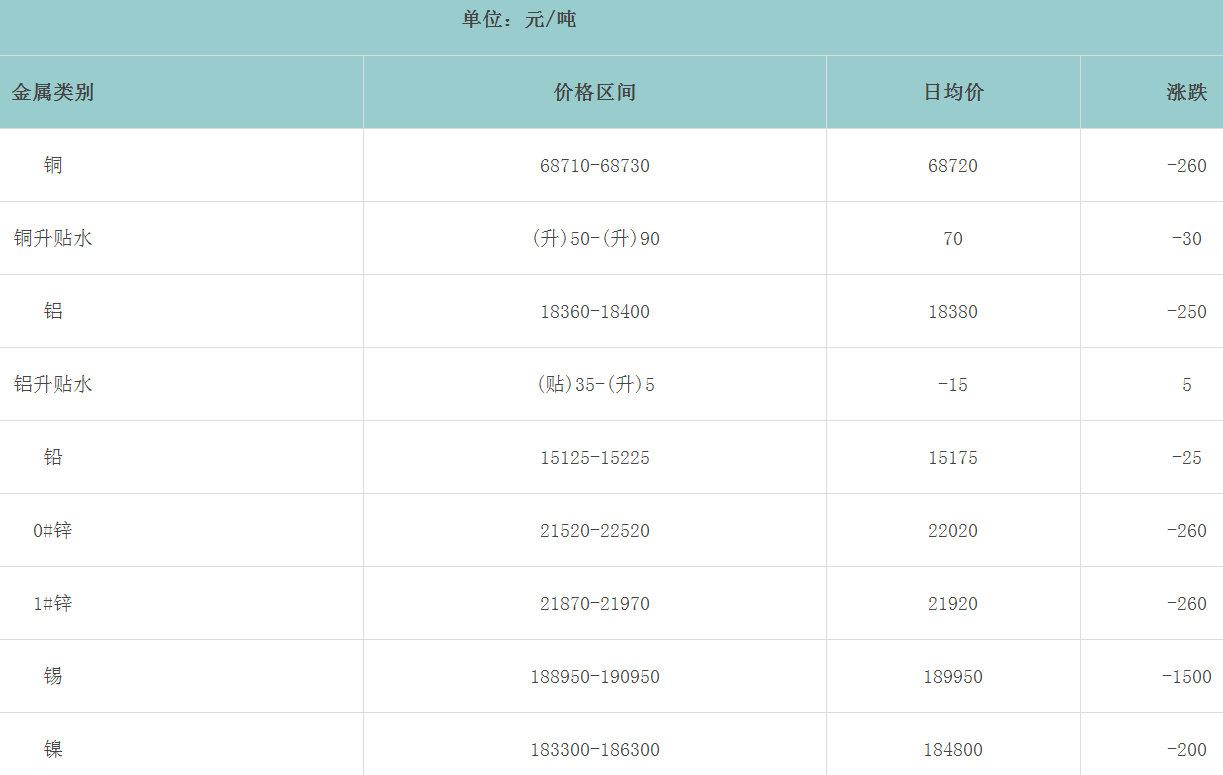Image resolution: width=1223 pixels, height=775 pixels.
Task: Select the 1#锌 row label
Action: 53,603
